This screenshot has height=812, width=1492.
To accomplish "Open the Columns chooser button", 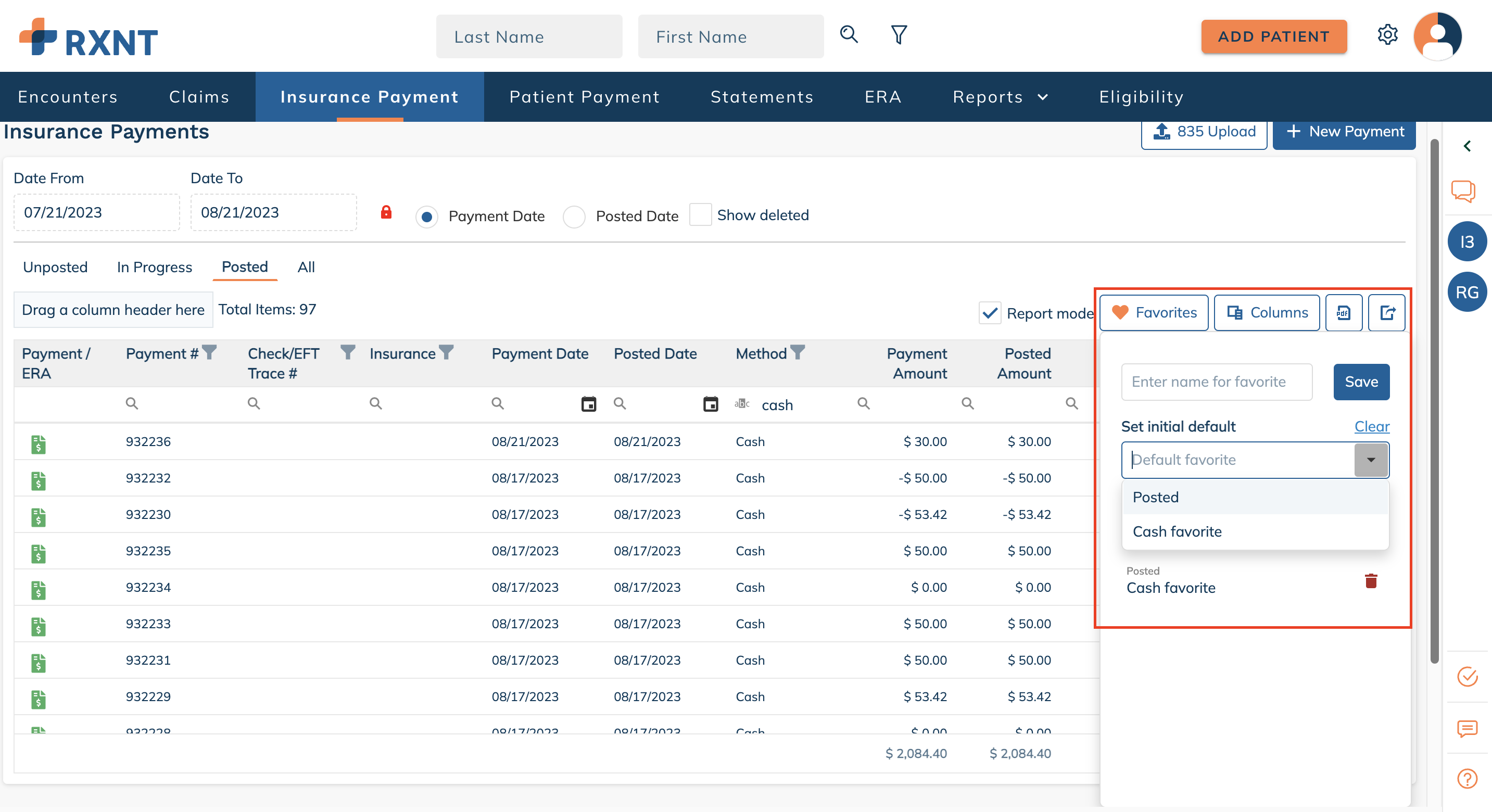I will pyautogui.click(x=1266, y=313).
